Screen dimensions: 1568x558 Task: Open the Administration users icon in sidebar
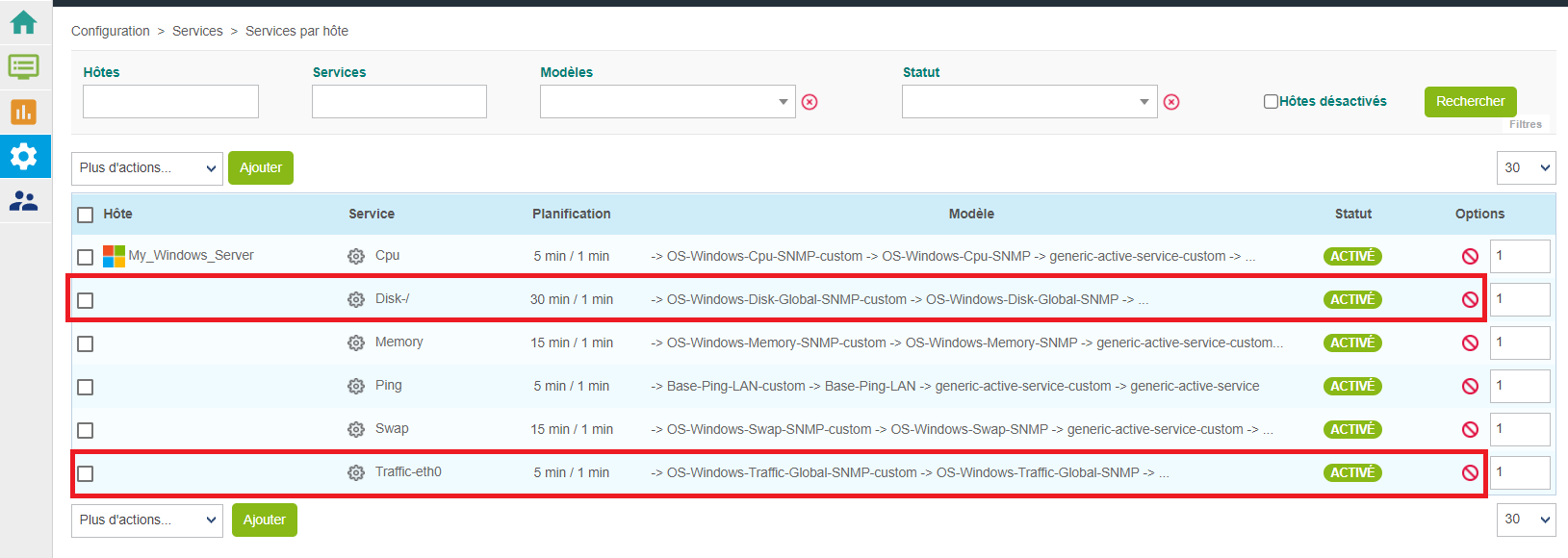point(23,201)
